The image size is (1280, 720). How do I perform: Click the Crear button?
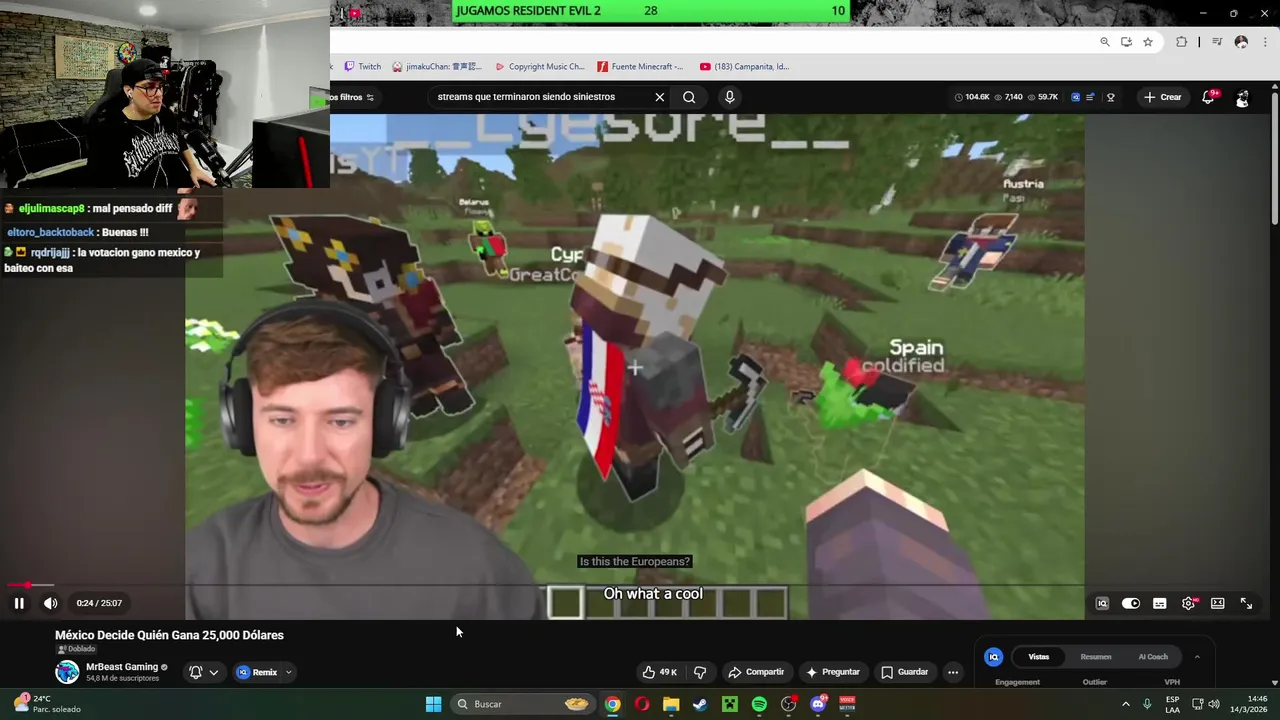tap(1163, 97)
